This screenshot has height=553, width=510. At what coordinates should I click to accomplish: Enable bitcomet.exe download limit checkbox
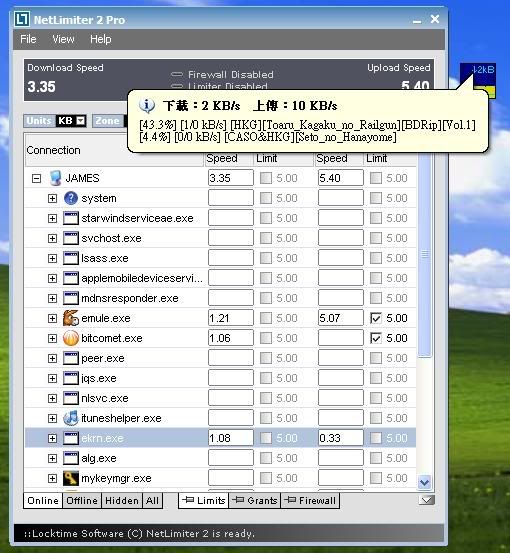266,338
